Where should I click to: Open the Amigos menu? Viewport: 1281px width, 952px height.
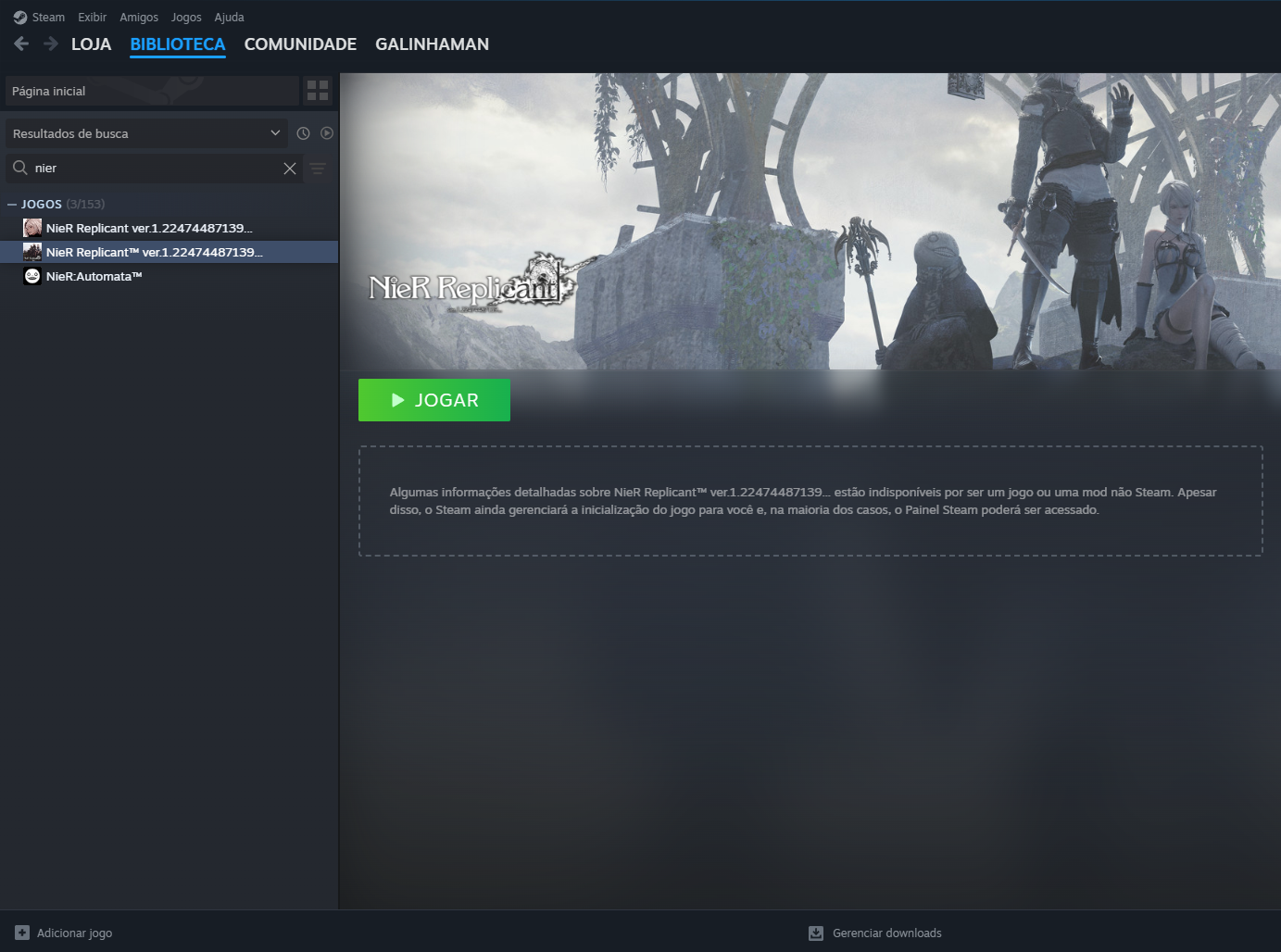pos(138,16)
